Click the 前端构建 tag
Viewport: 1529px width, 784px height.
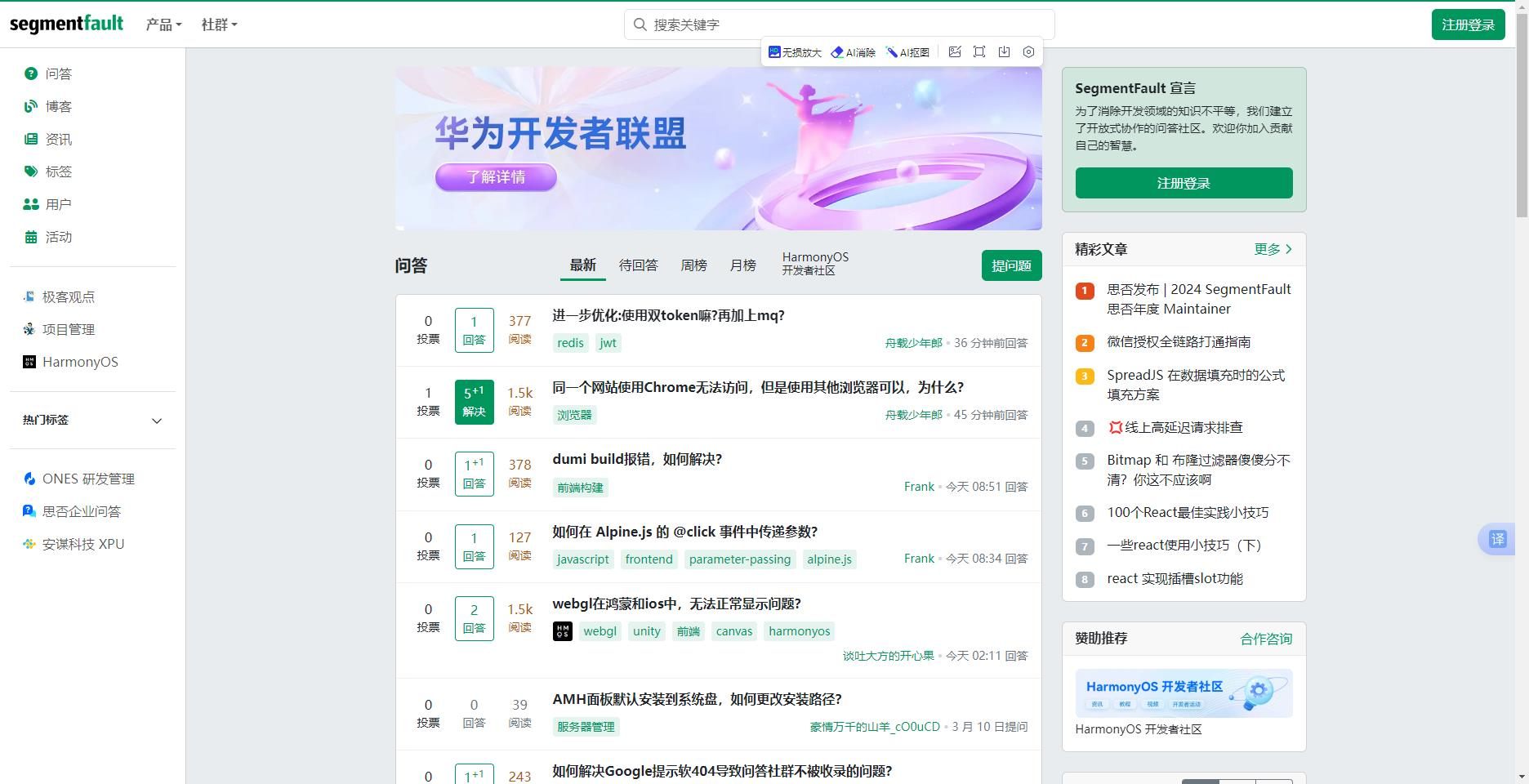[x=580, y=488]
